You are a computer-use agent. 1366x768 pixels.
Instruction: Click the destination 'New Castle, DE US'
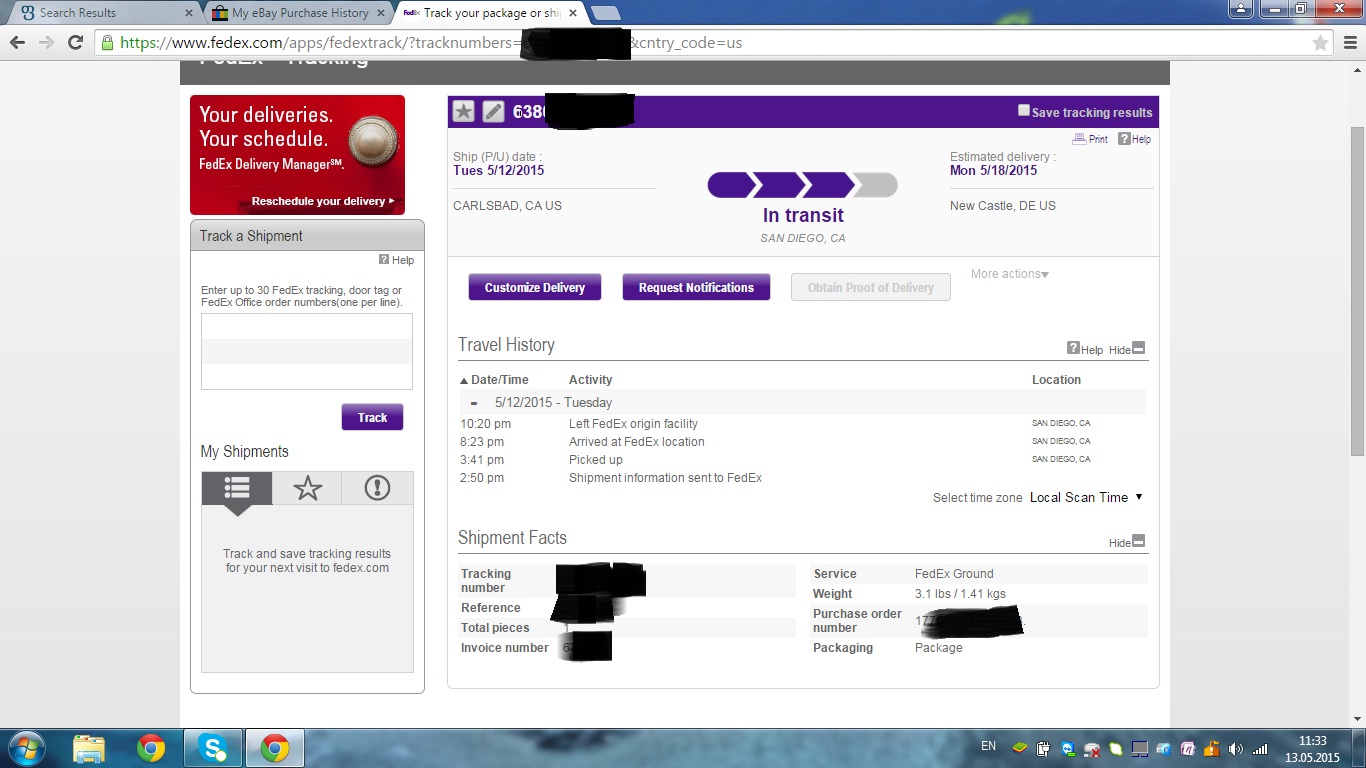click(1002, 206)
